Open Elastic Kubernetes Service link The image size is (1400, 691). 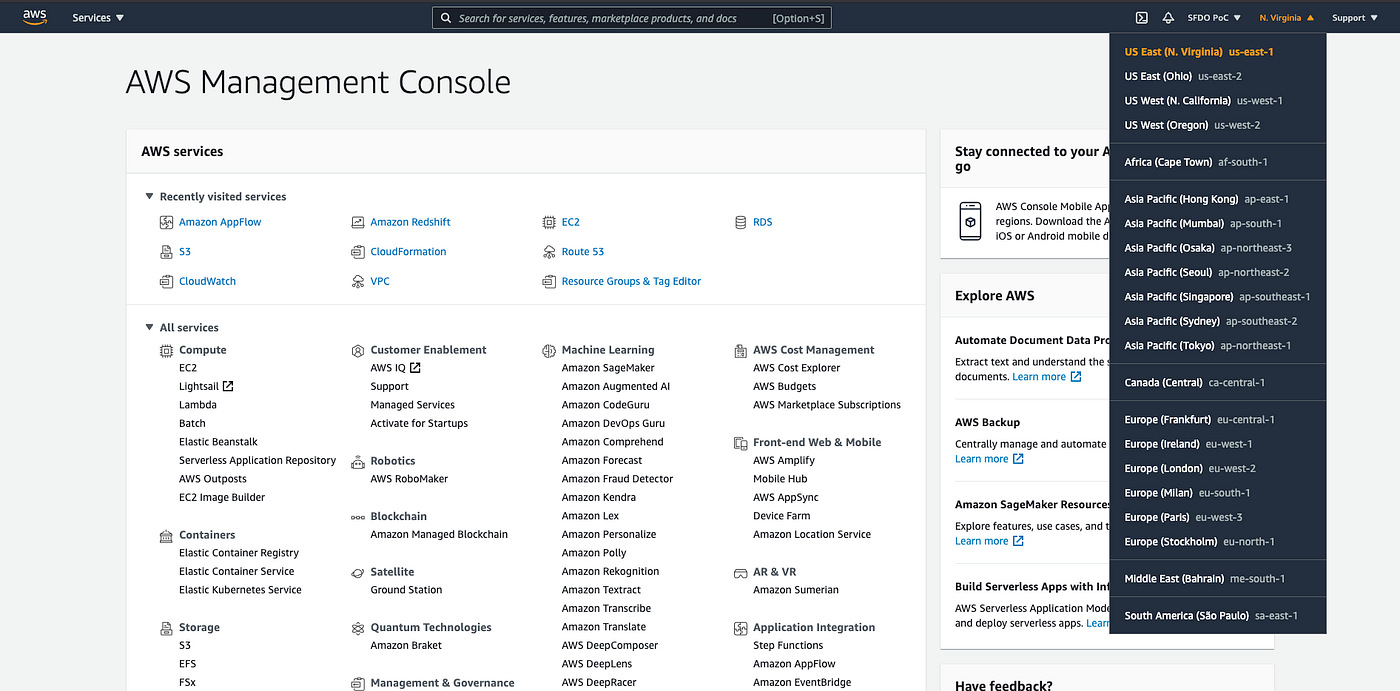coord(240,590)
